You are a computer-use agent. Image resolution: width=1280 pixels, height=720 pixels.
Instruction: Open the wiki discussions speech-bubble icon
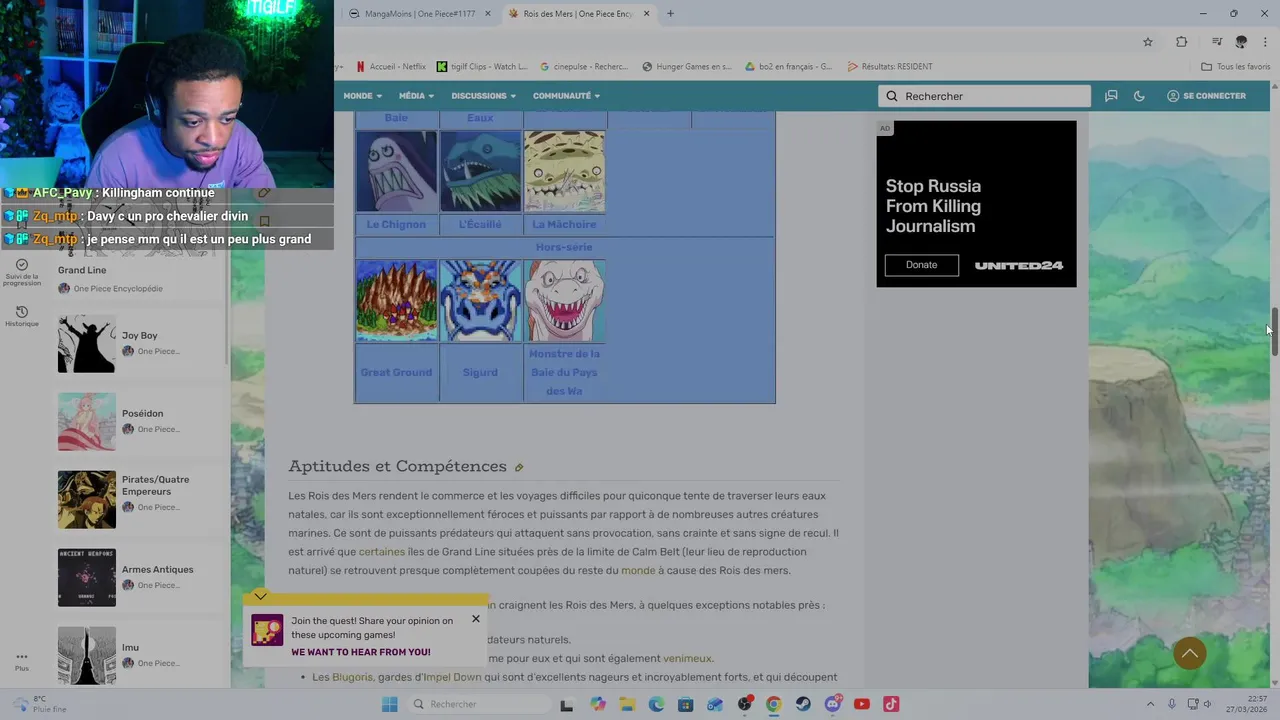tap(1111, 96)
